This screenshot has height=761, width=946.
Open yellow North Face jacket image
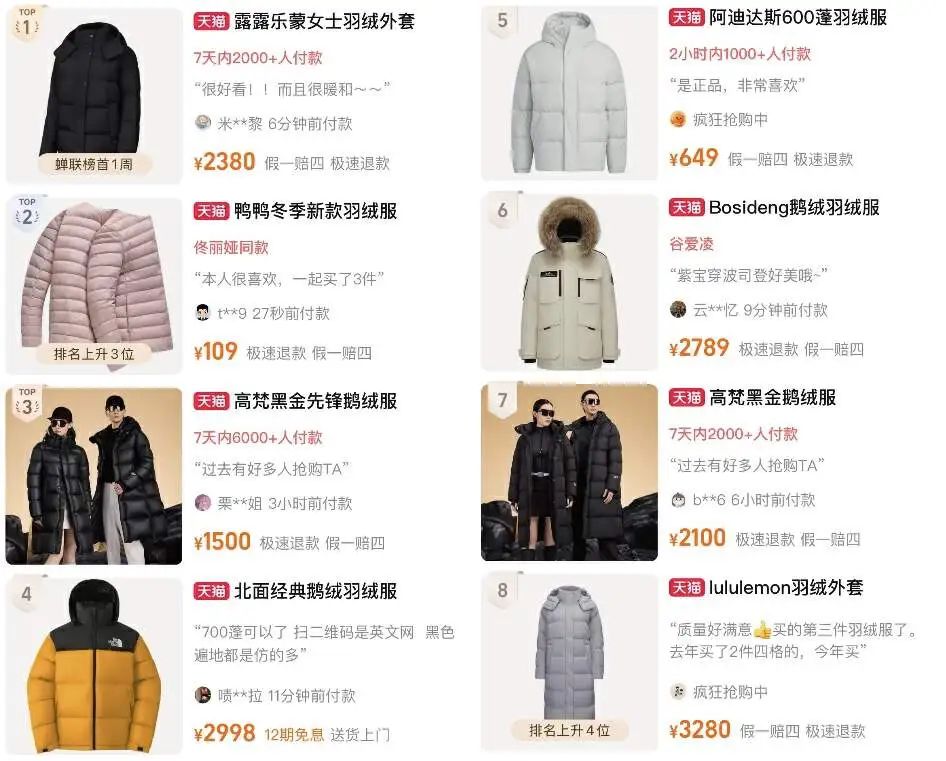[x=94, y=666]
